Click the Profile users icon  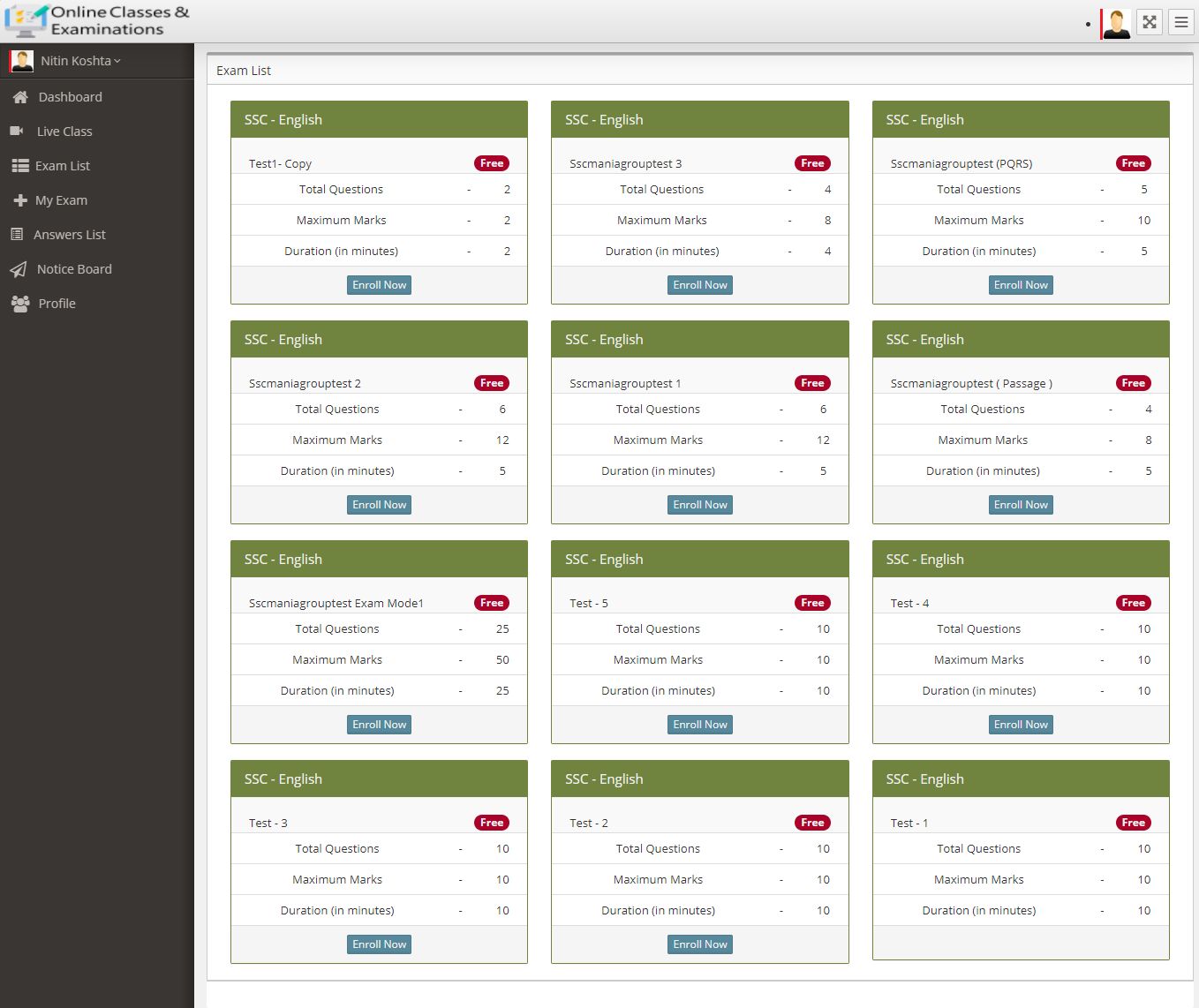click(x=19, y=304)
